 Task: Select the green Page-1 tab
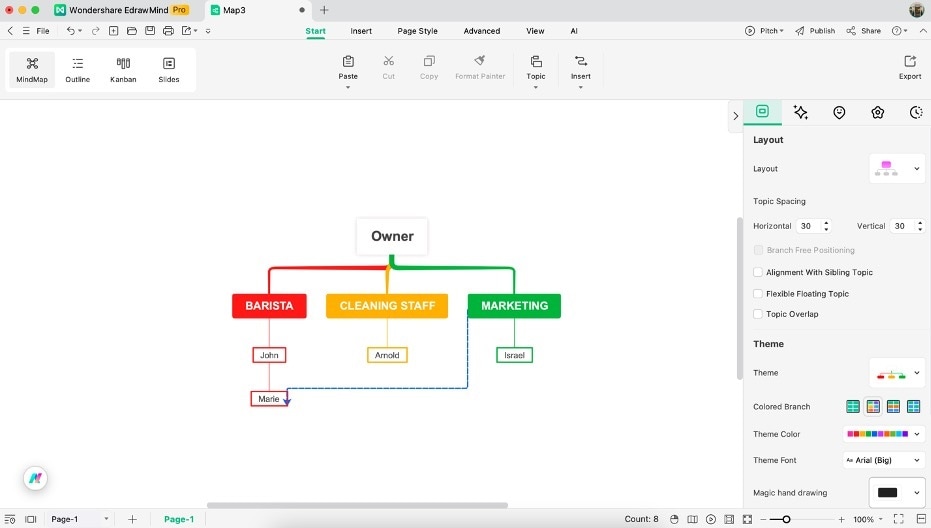(179, 519)
